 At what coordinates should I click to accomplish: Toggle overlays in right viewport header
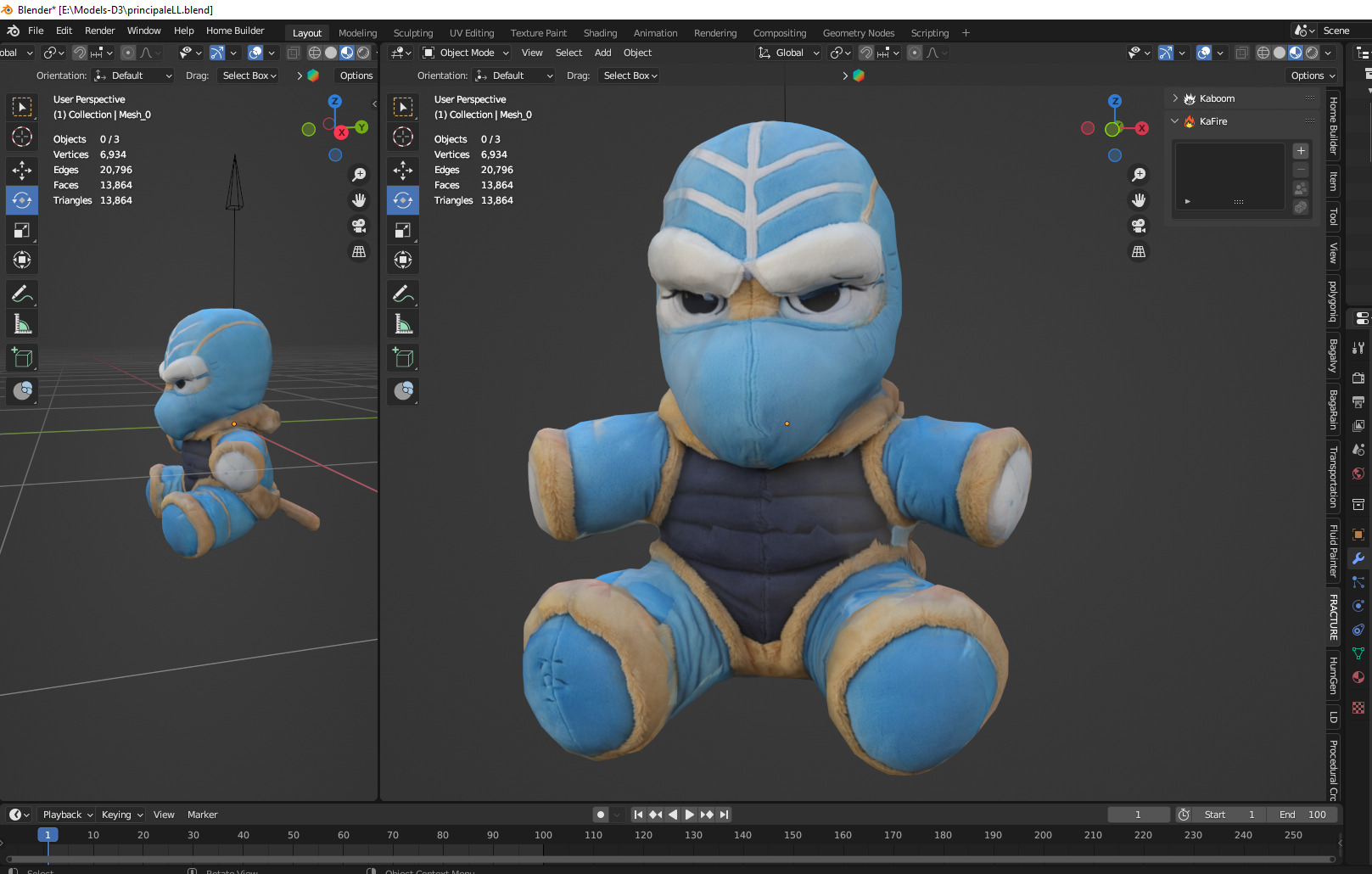[x=1204, y=53]
